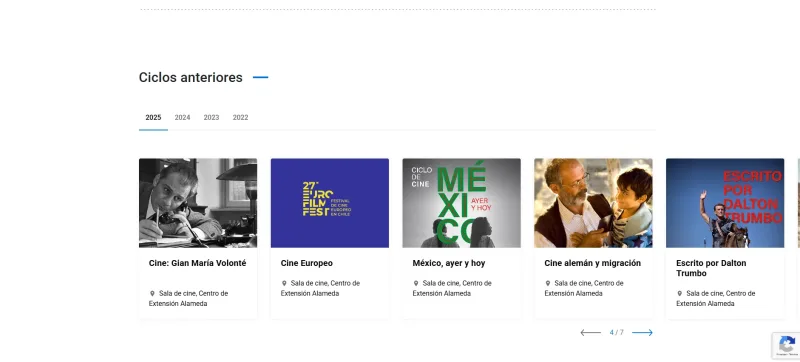Click location pin on Gian María Volonté card
Viewport: 800px width, 362px height.
(x=152, y=293)
